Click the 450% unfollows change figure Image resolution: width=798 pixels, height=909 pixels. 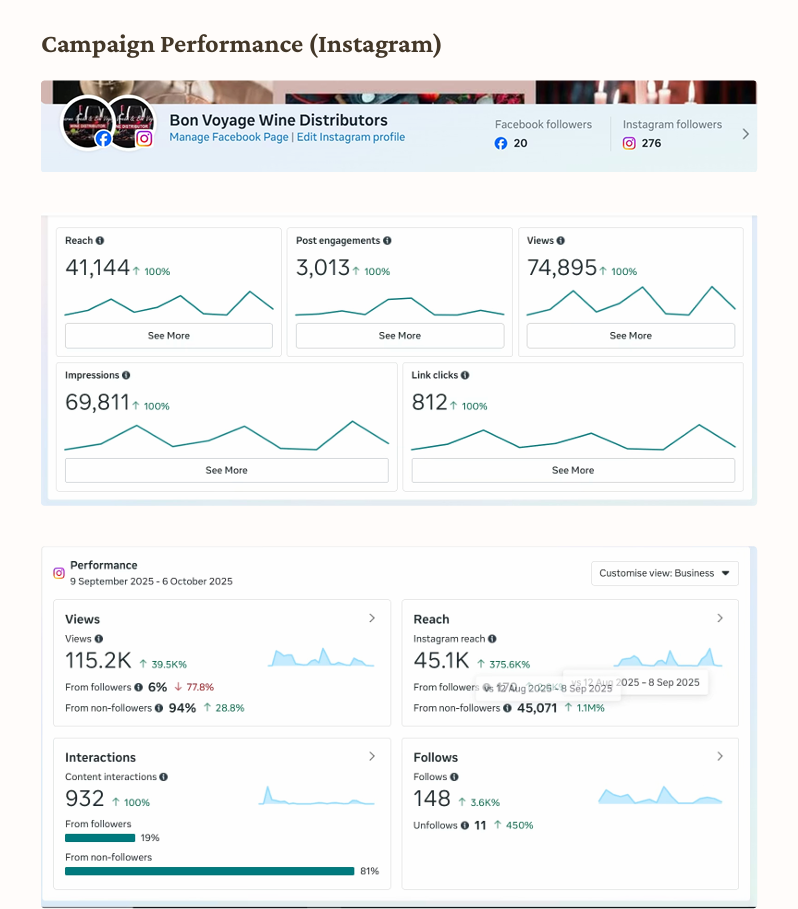pos(519,826)
